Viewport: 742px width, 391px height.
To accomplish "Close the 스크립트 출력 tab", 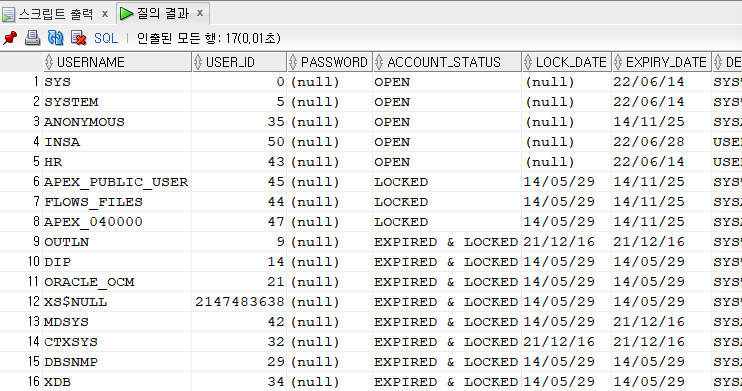I will point(105,14).
